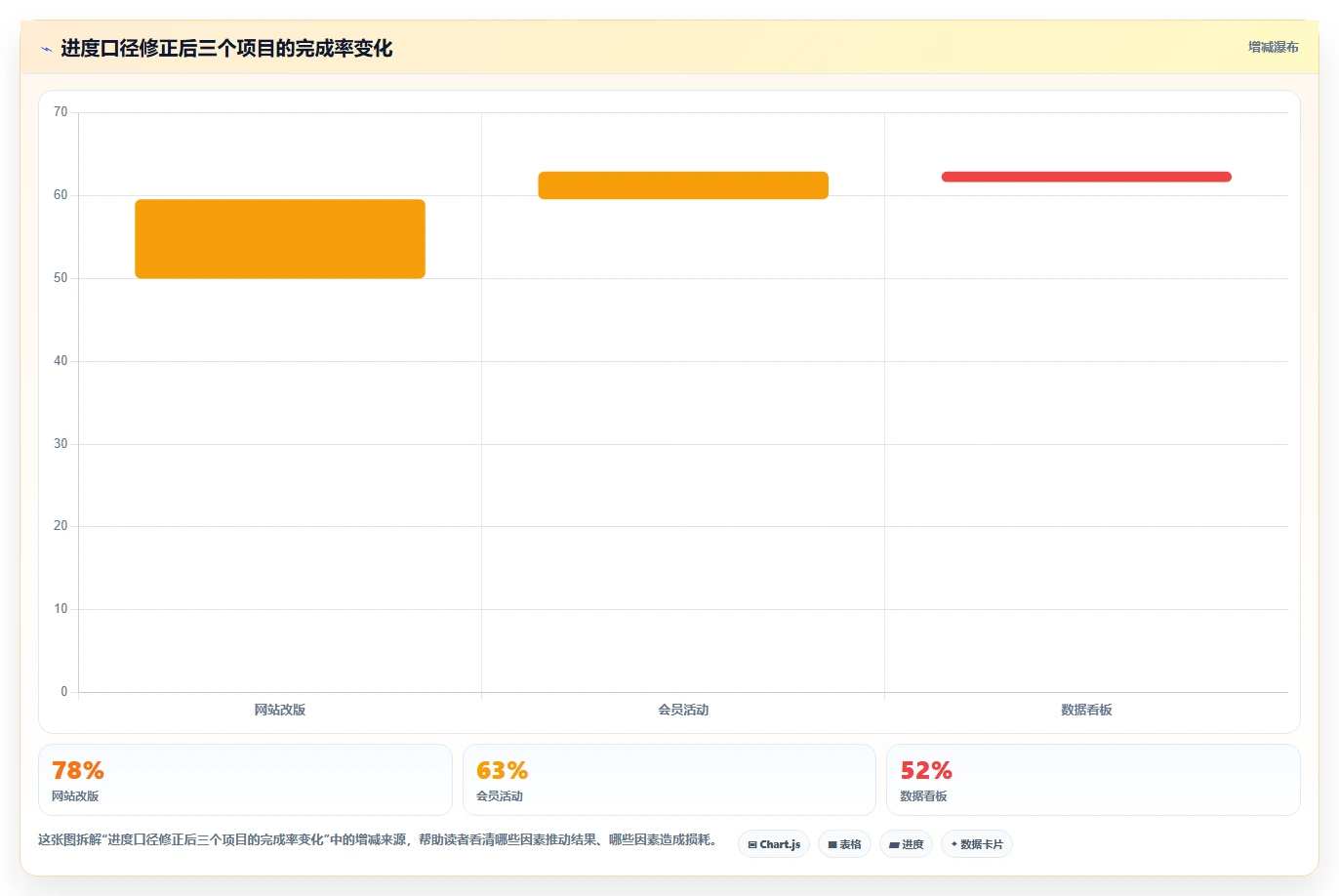Select the 进度 tag chip
This screenshot has width=1339, height=896.
[906, 844]
